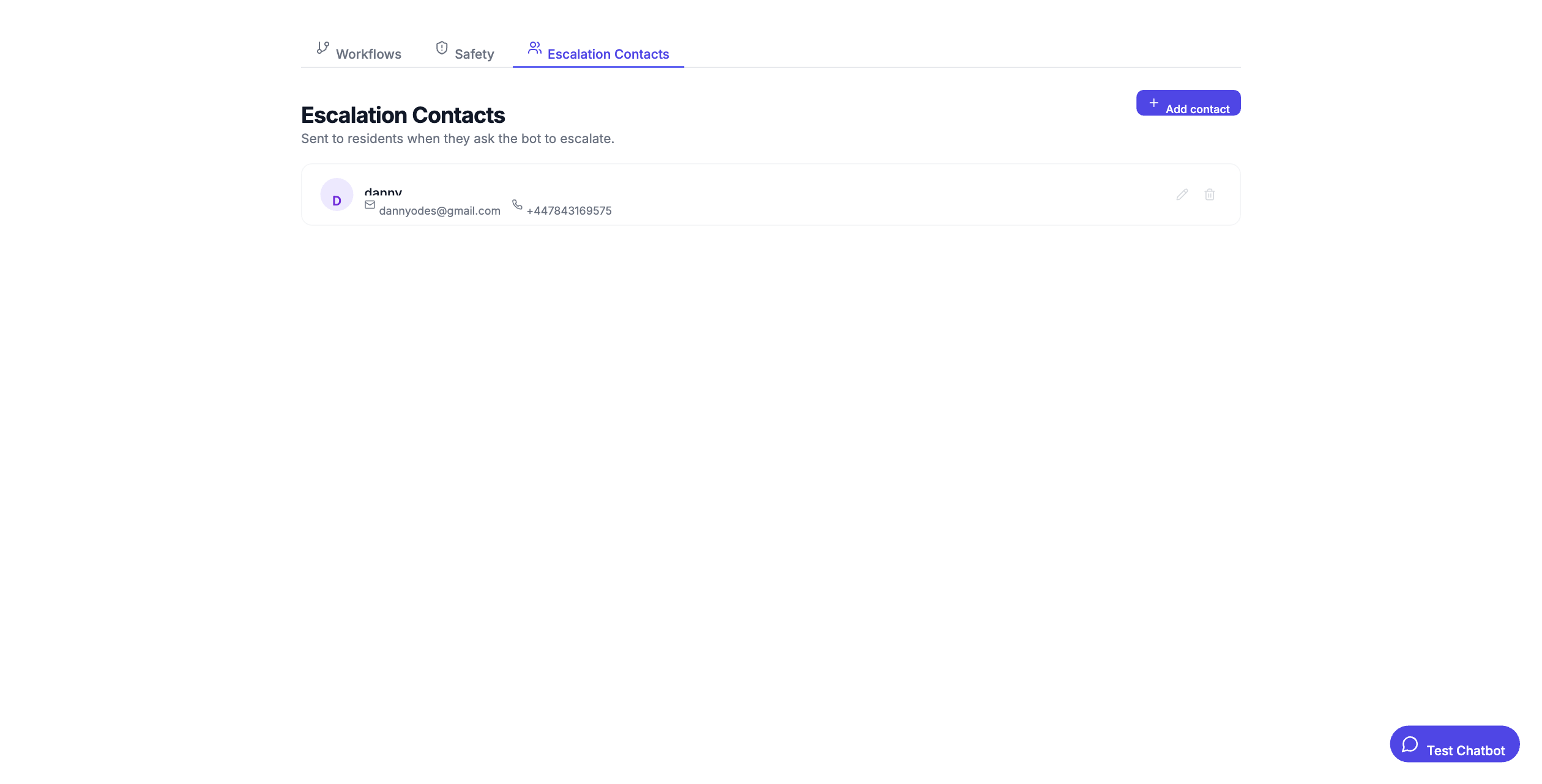Click the Safety shield icon
The height and width of the screenshot is (784, 1542).
tap(441, 48)
